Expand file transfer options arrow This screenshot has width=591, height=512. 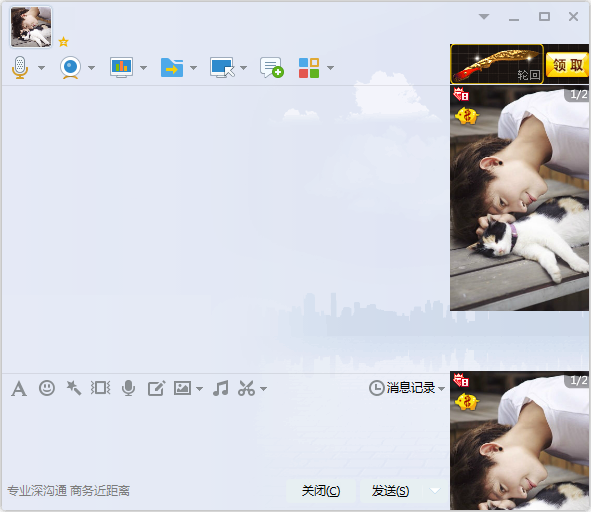point(193,68)
